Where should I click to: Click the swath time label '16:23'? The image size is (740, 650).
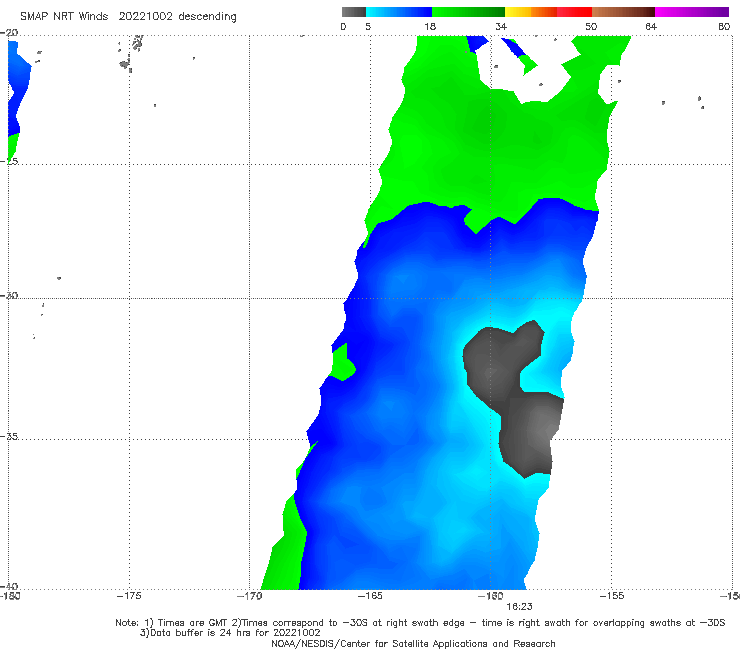(519, 607)
